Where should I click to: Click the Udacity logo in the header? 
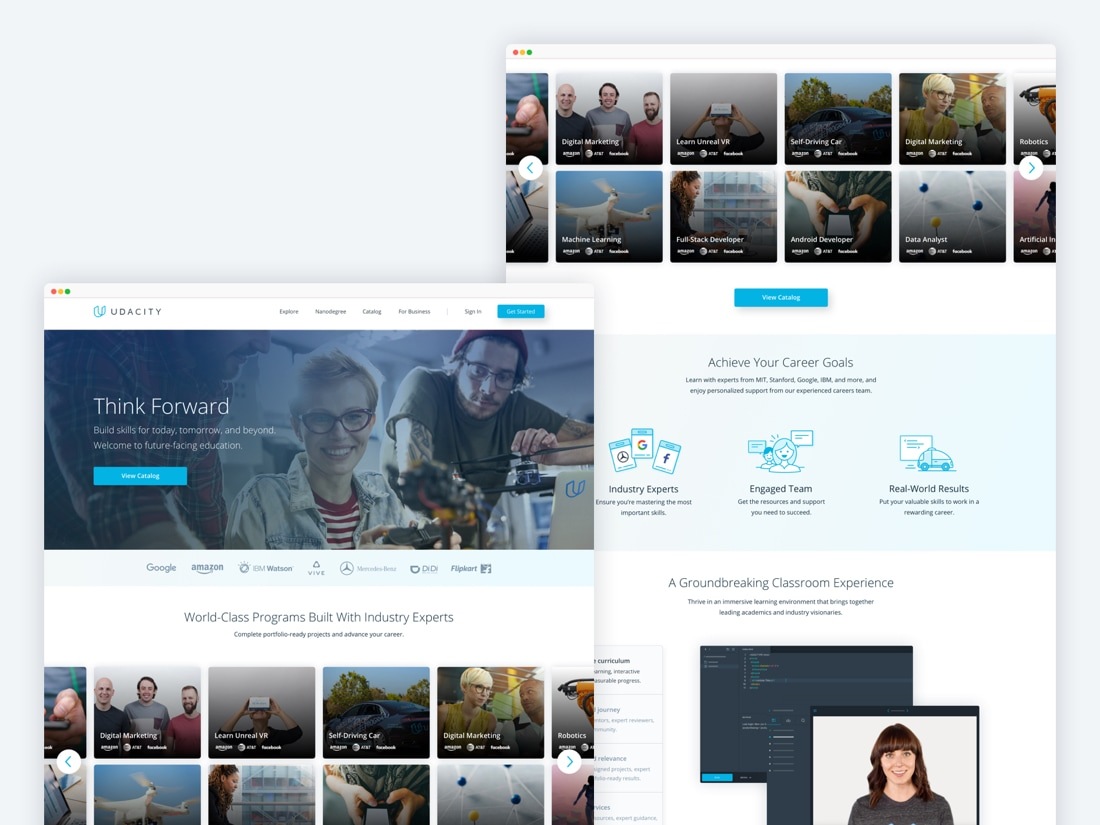[x=127, y=311]
